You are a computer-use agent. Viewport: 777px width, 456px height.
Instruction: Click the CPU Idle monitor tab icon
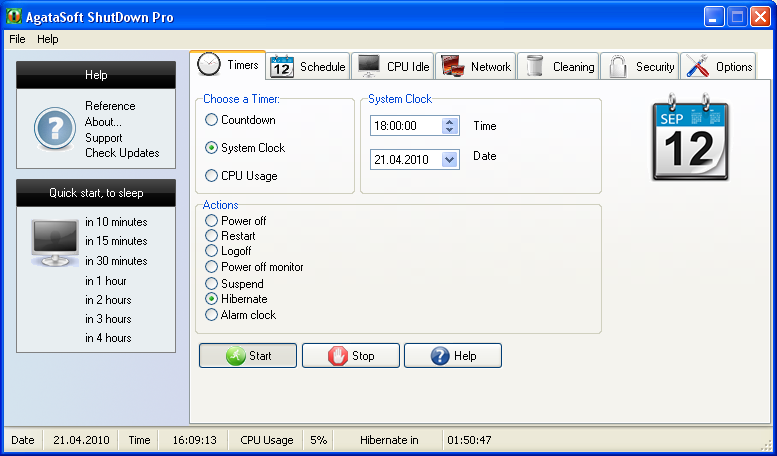click(x=368, y=66)
